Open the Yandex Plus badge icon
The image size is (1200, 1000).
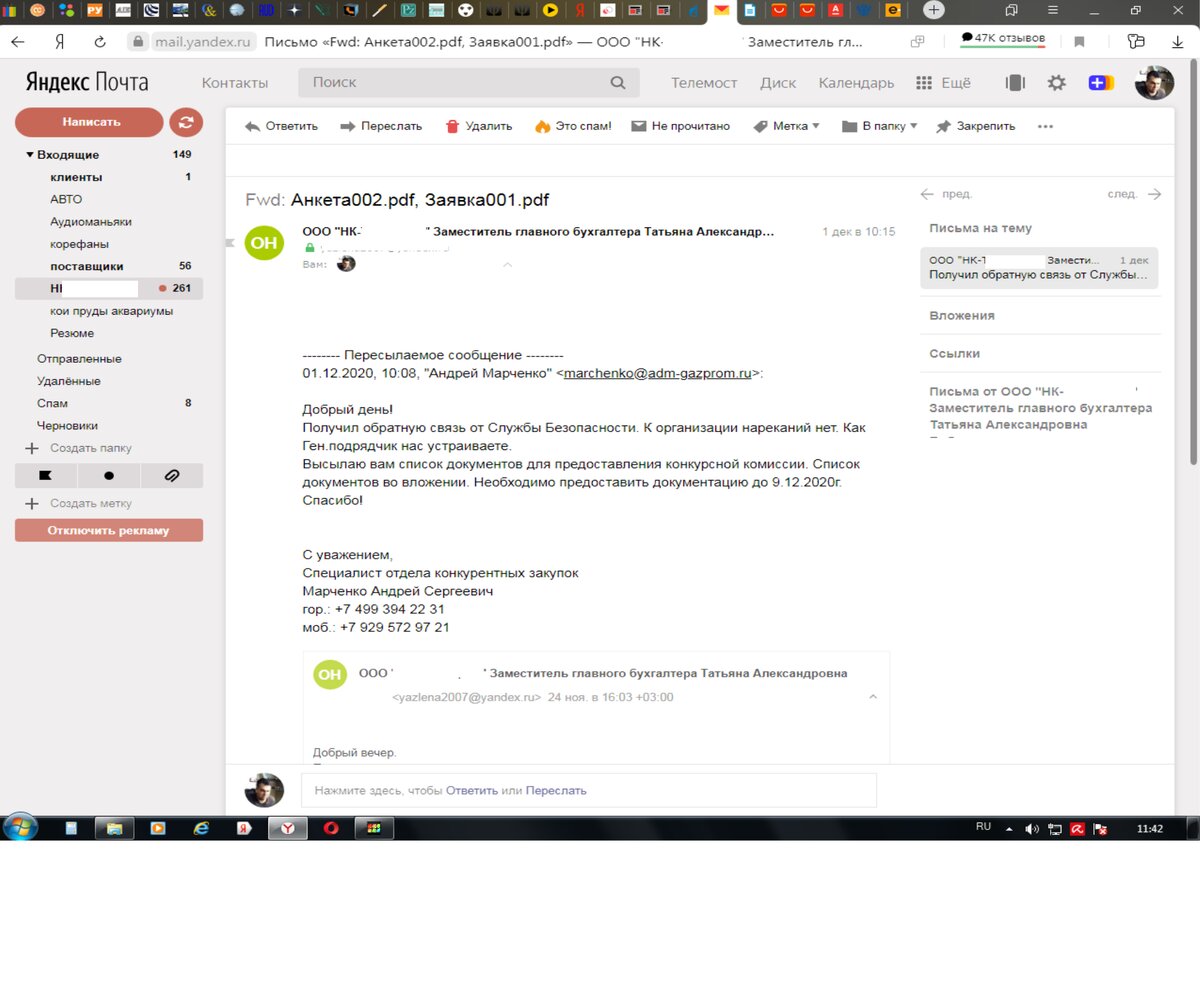click(x=1101, y=83)
